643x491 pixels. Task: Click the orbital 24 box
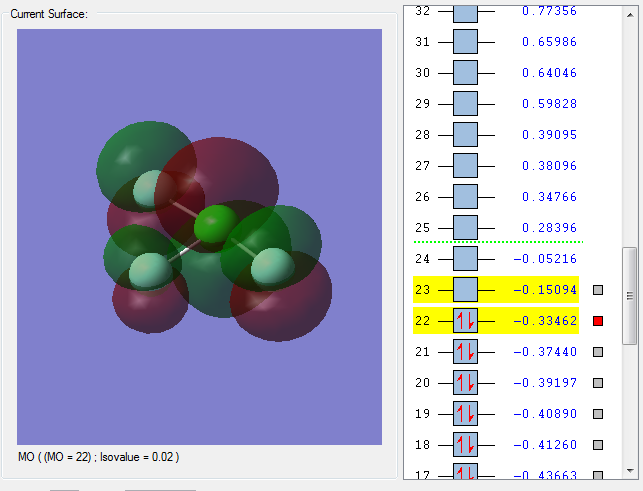pos(465,259)
